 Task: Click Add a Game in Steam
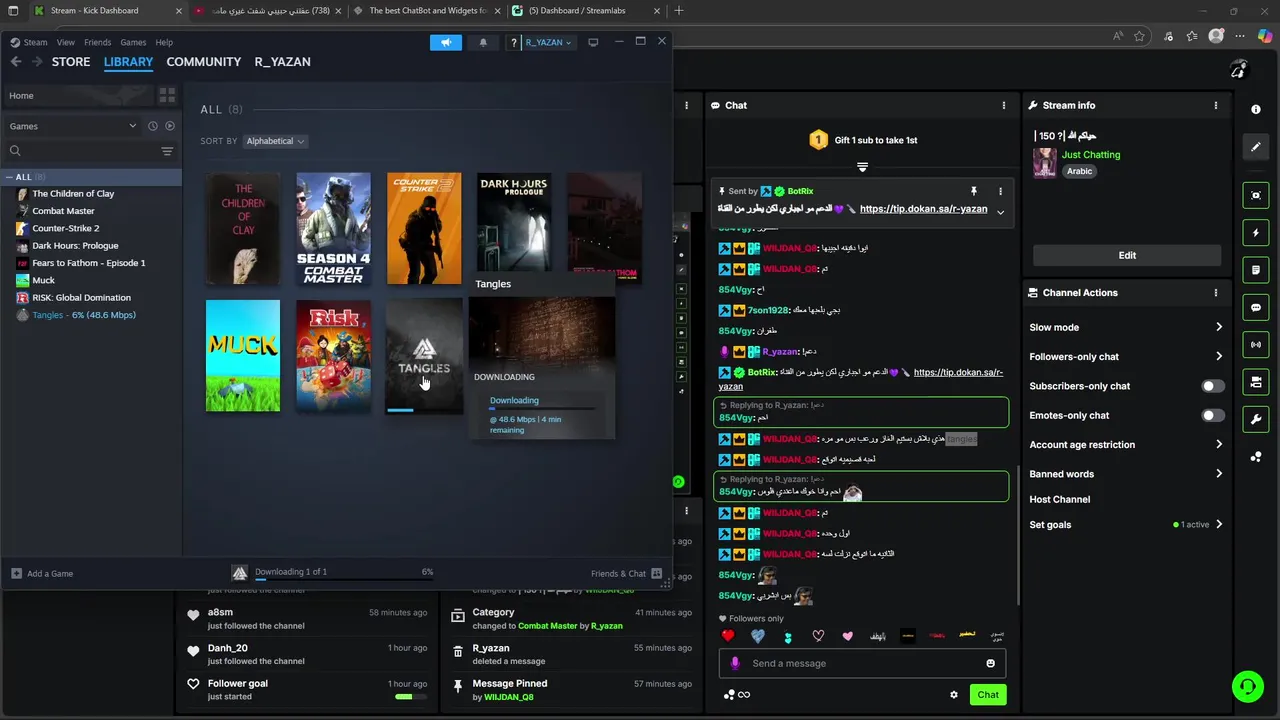pyautogui.click(x=42, y=573)
